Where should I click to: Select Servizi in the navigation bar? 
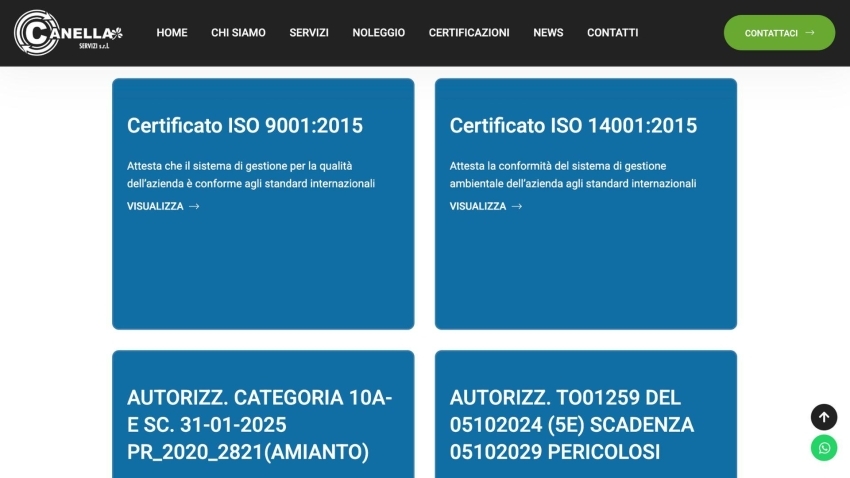309,33
